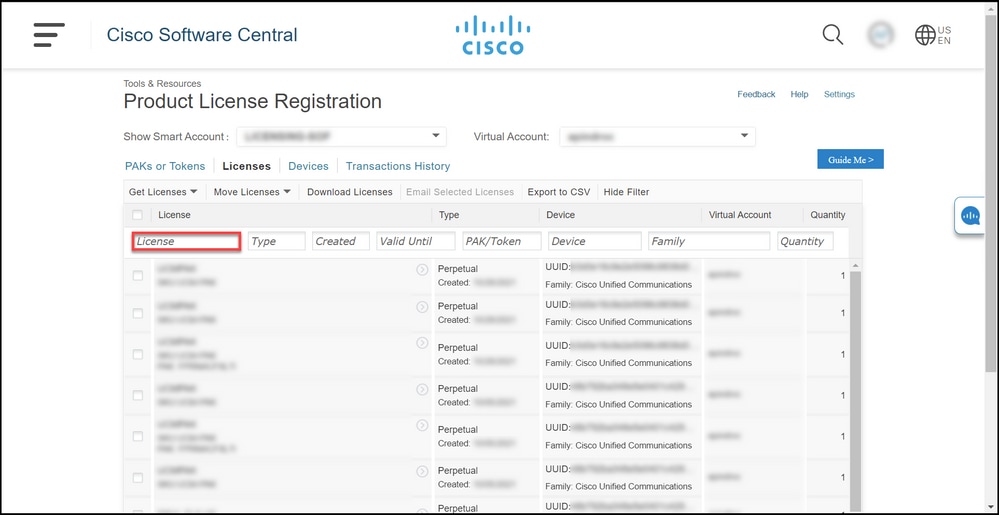This screenshot has width=999, height=515.
Task: Click Export to CSV
Action: pyautogui.click(x=559, y=192)
